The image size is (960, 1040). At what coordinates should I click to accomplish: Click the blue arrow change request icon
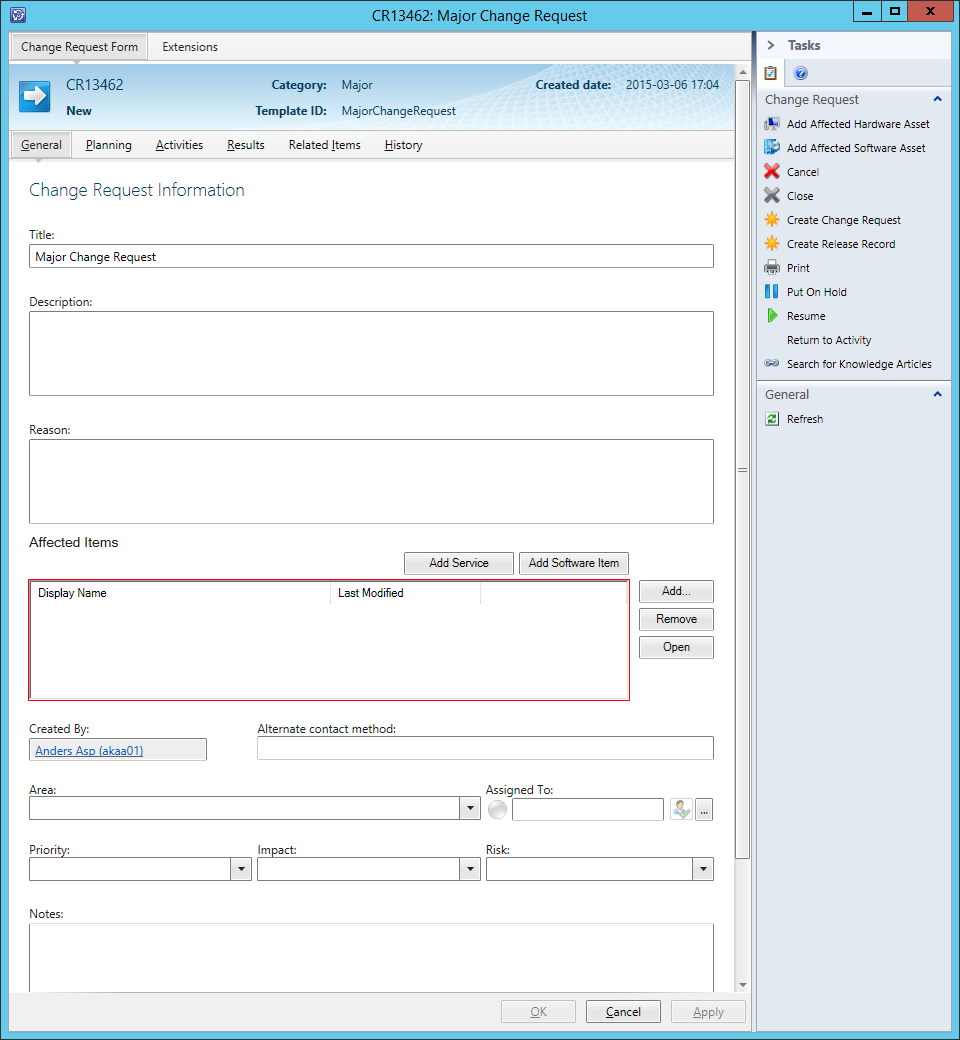coord(34,97)
